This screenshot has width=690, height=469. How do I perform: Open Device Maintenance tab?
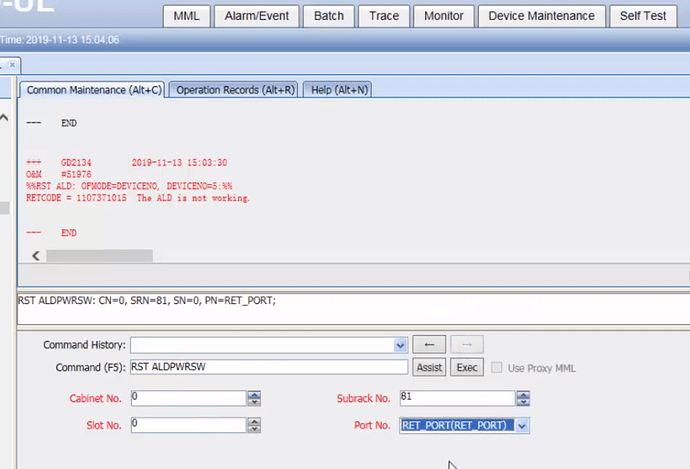pyautogui.click(x=541, y=16)
